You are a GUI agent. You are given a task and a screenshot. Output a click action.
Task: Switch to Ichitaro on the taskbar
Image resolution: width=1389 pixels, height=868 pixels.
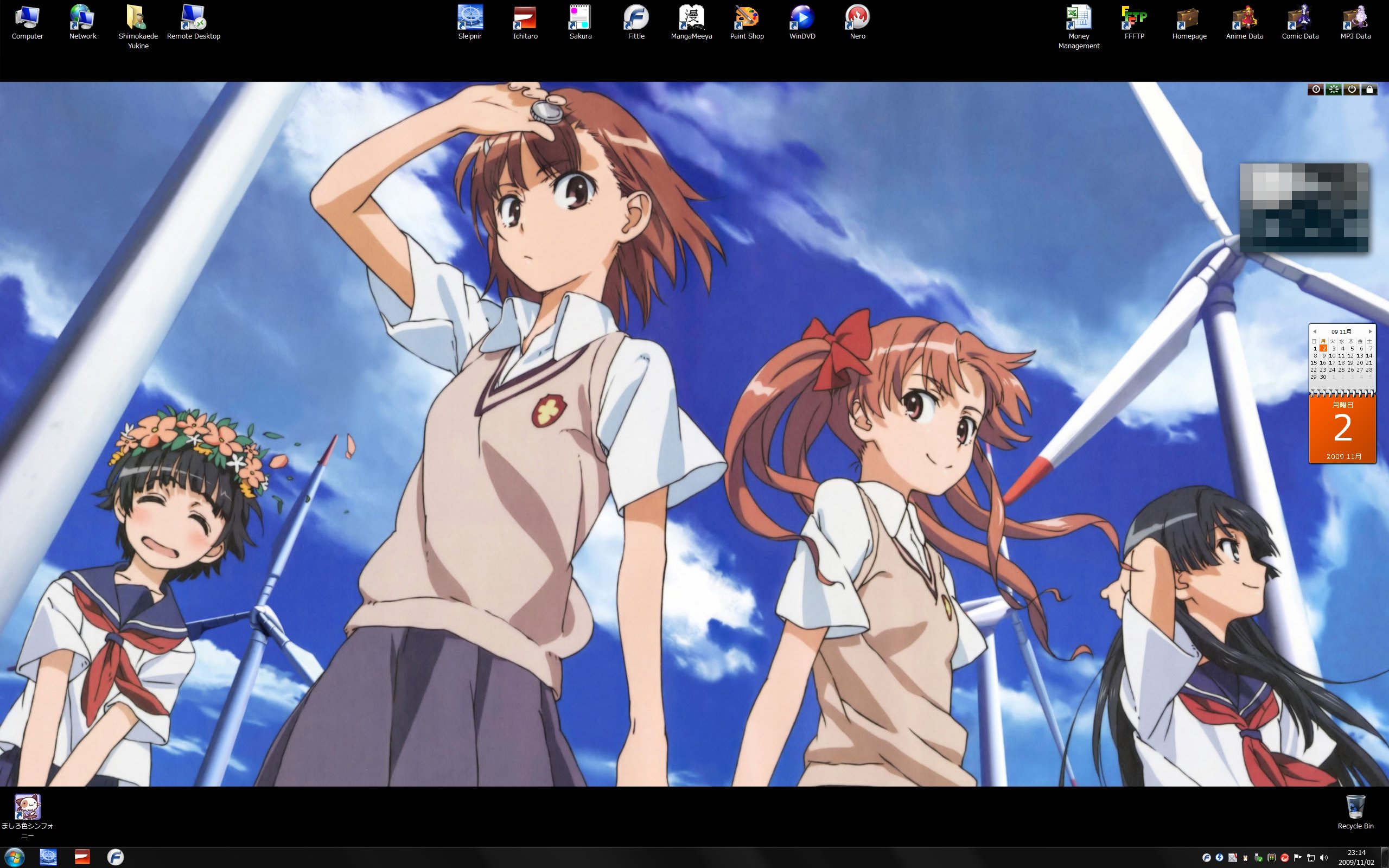click(82, 857)
